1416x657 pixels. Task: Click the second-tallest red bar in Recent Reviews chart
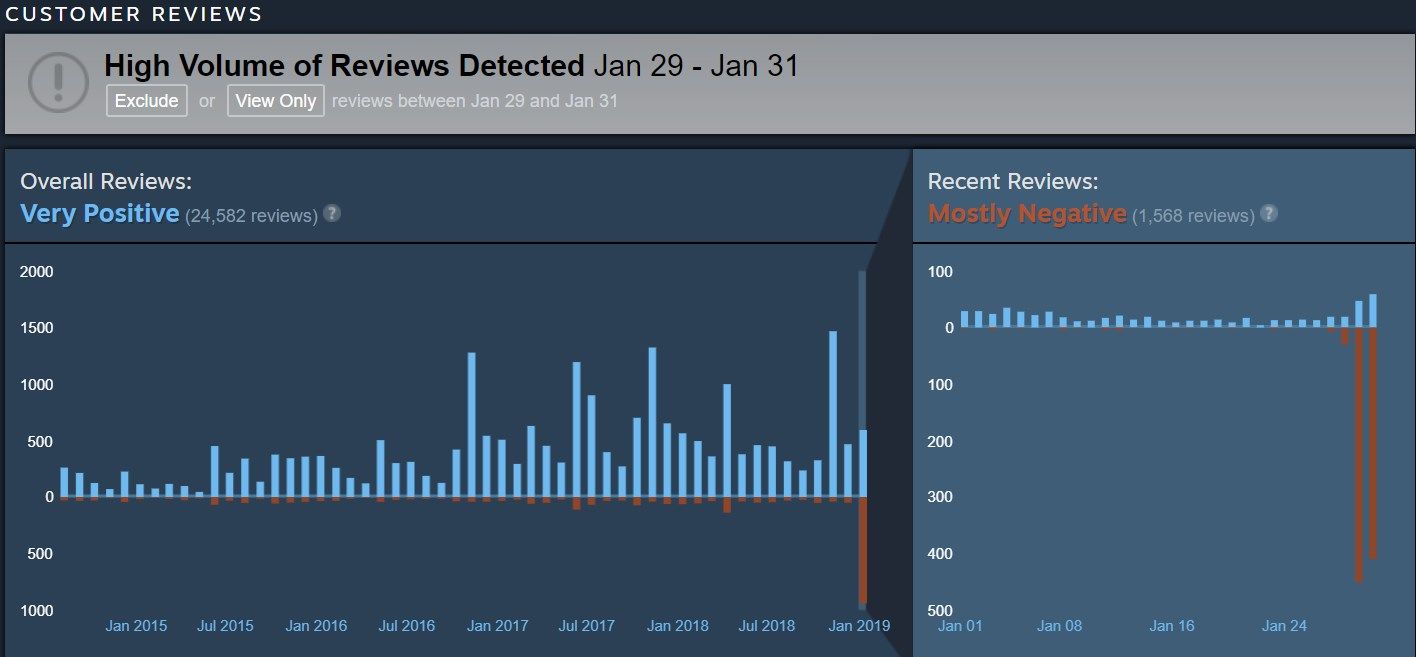(x=1373, y=443)
